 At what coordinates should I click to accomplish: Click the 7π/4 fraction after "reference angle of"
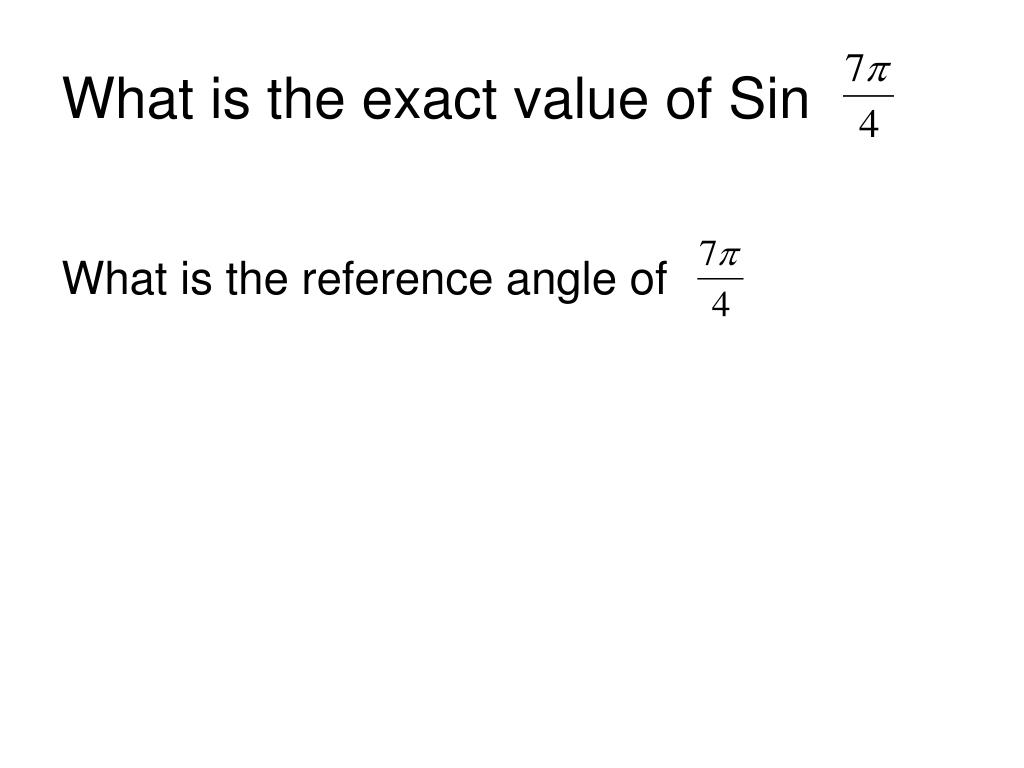click(x=720, y=279)
